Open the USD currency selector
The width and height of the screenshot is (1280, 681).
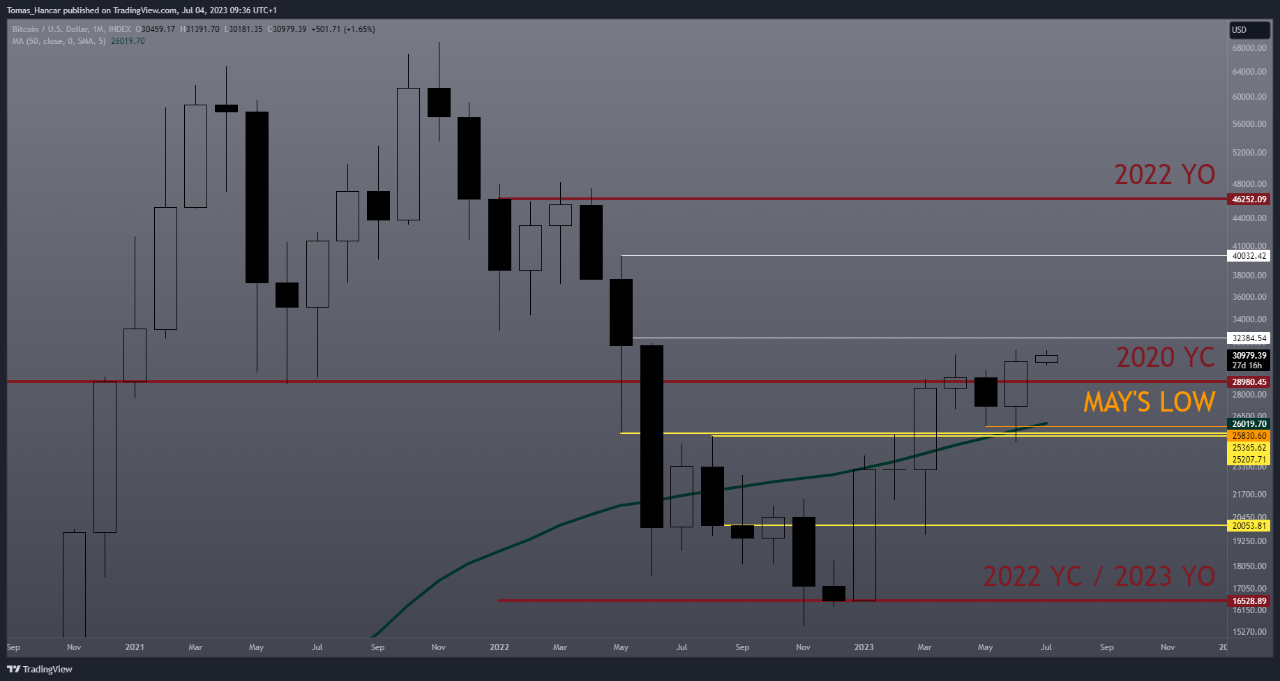pyautogui.click(x=1250, y=30)
